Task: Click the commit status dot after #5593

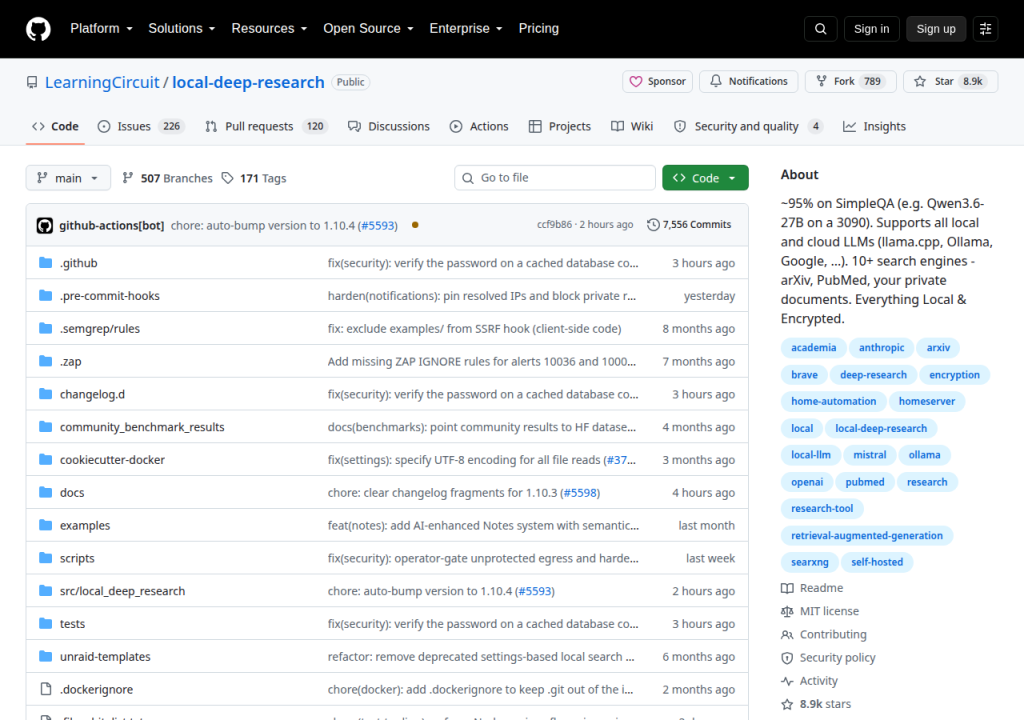Action: point(415,225)
